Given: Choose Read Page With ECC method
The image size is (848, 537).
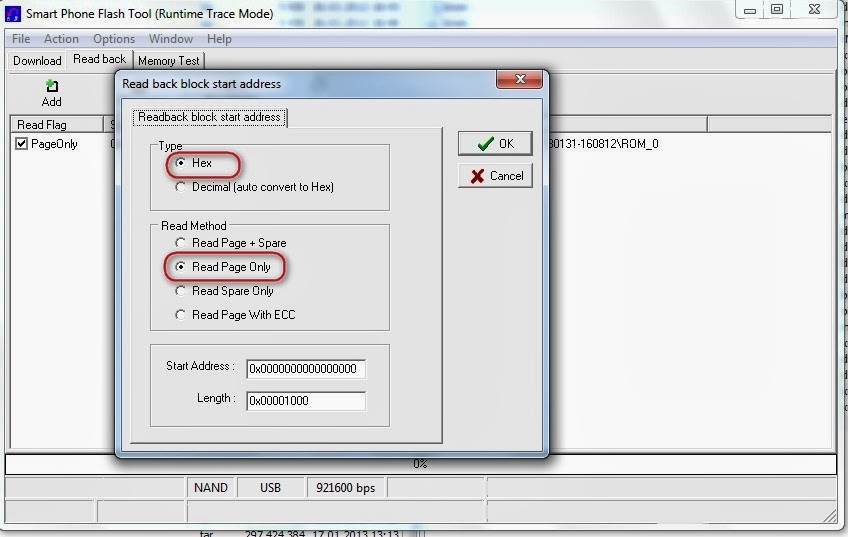Looking at the screenshot, I should pyautogui.click(x=181, y=315).
